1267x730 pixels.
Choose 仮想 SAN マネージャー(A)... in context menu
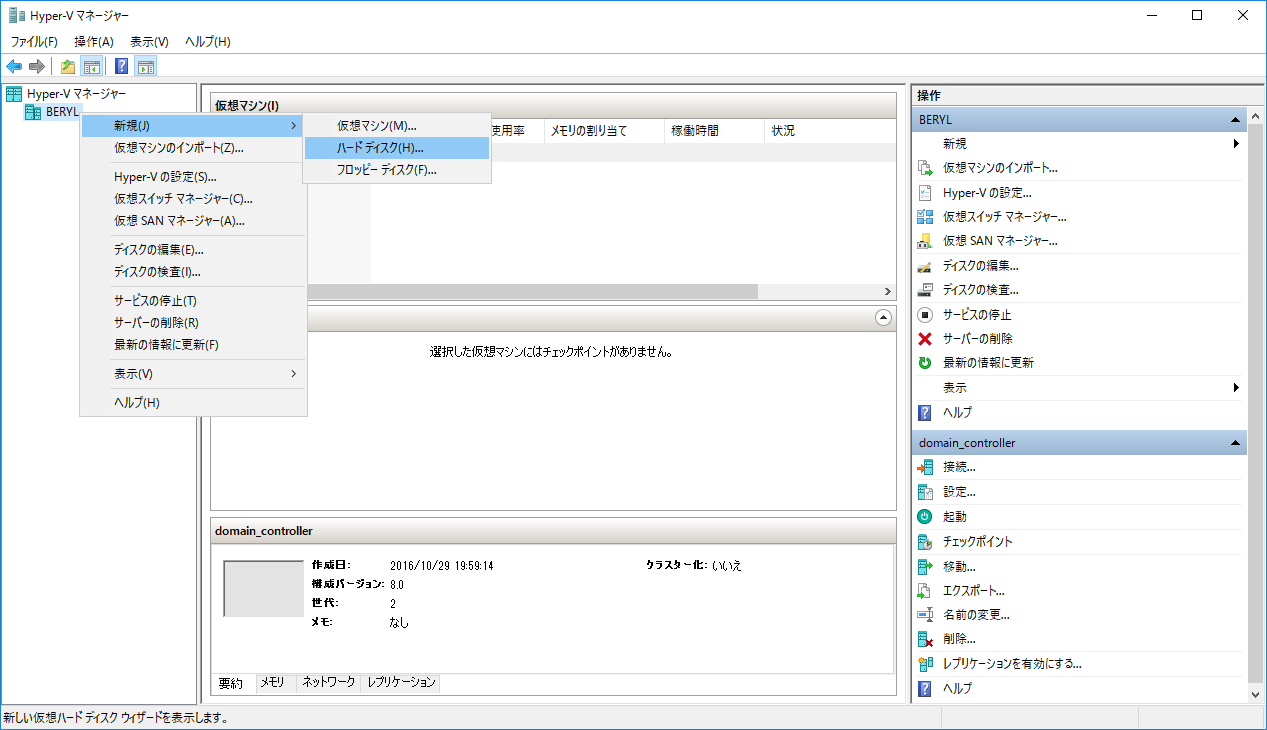[x=193, y=221]
